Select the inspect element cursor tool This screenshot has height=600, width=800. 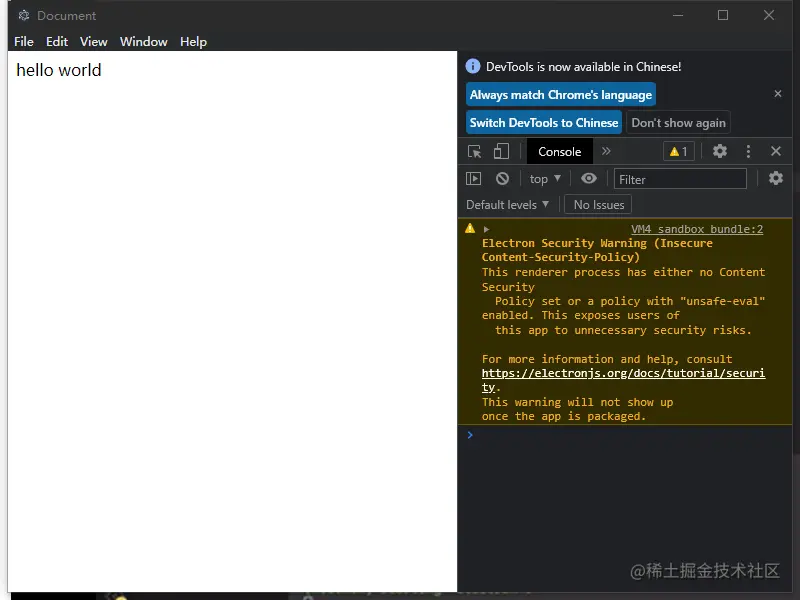click(472, 151)
